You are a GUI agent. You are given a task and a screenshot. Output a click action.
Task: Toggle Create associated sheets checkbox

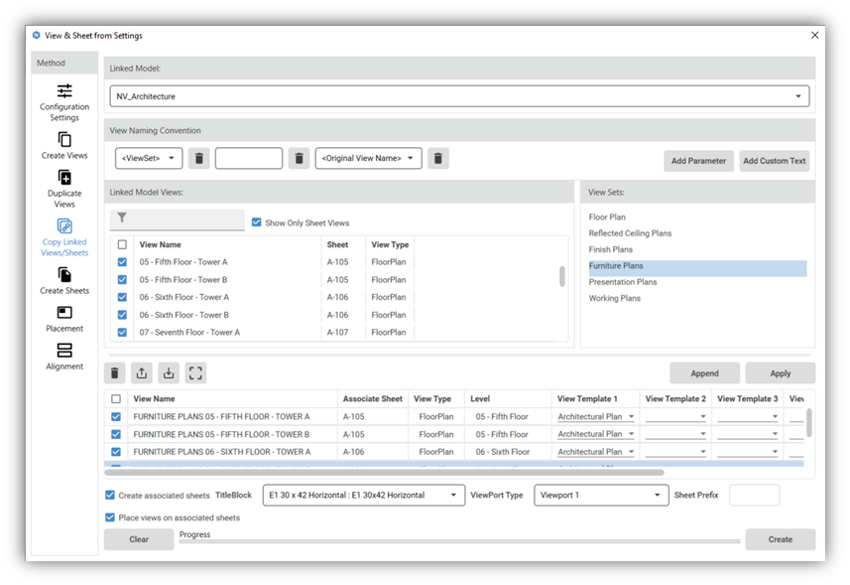coord(110,495)
